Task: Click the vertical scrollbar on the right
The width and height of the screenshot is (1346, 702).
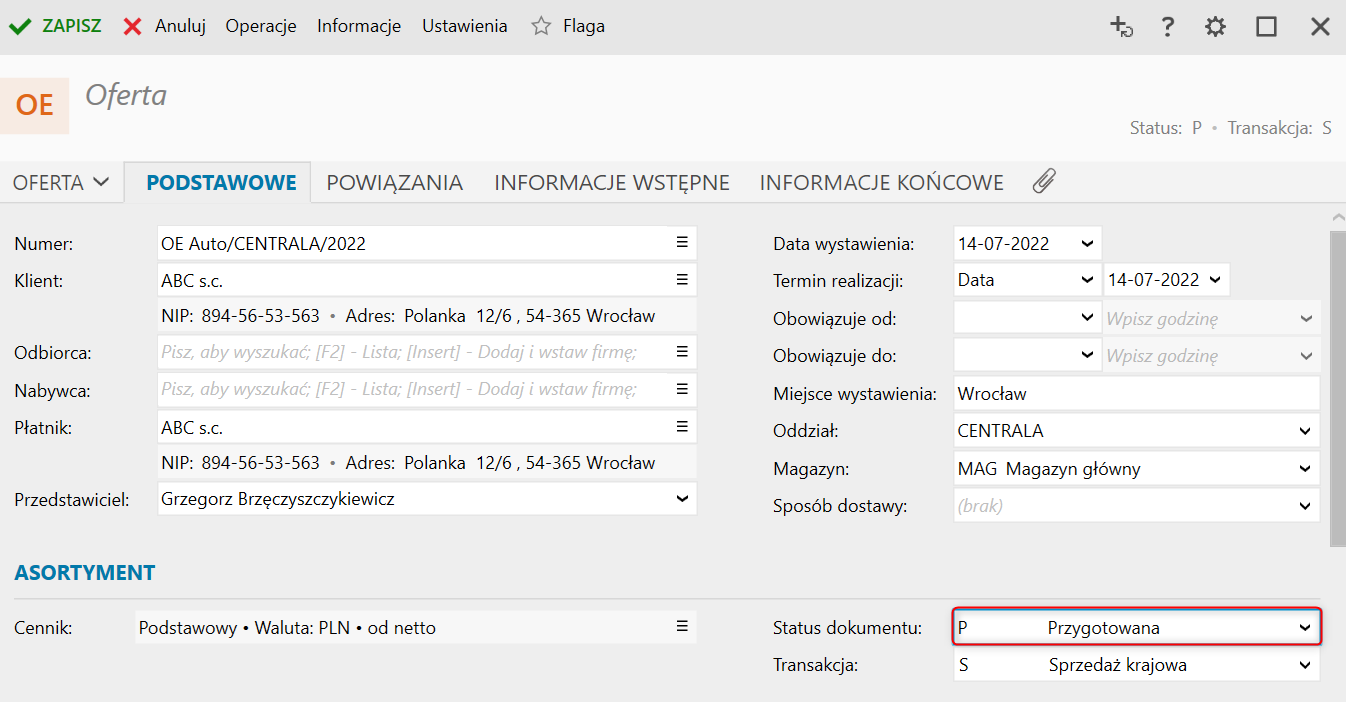Action: click(1337, 388)
